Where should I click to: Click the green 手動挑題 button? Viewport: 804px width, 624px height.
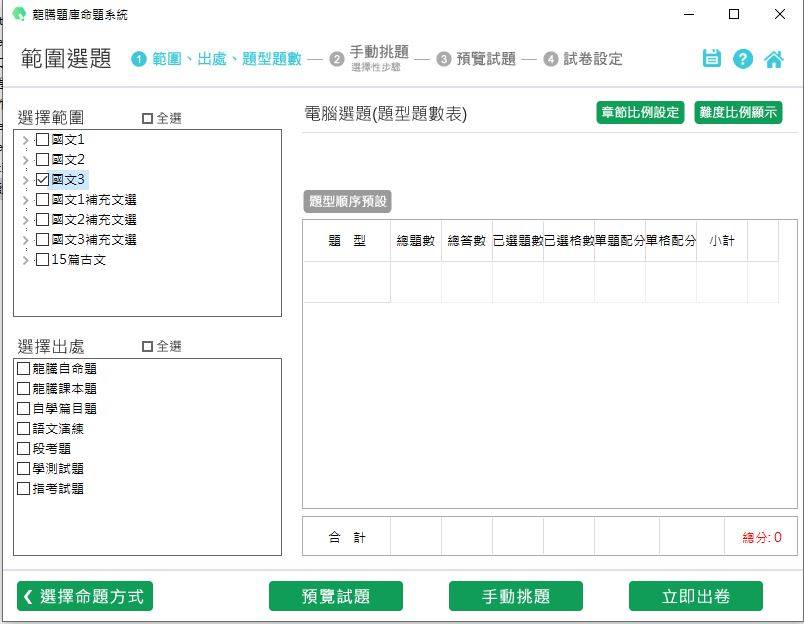click(x=516, y=596)
